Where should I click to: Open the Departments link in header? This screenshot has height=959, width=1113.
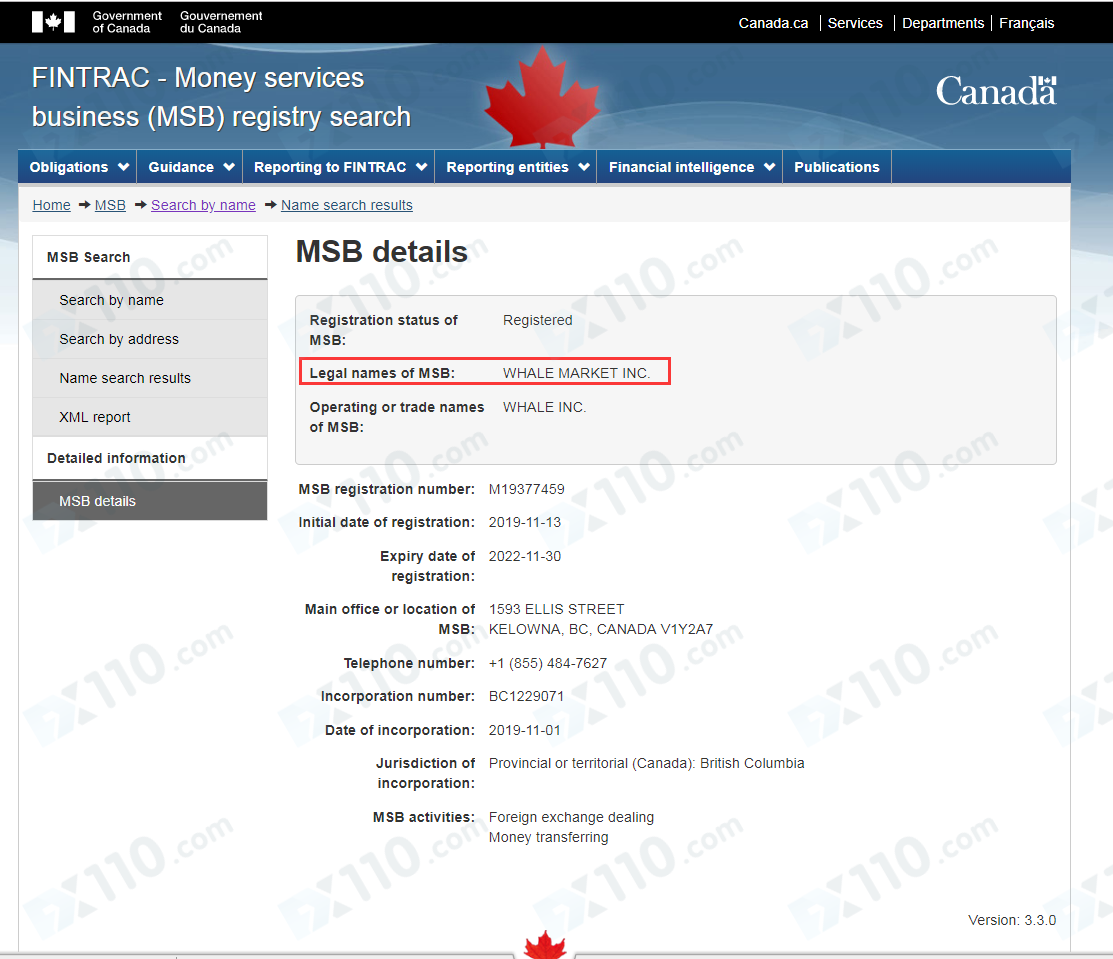tap(943, 23)
